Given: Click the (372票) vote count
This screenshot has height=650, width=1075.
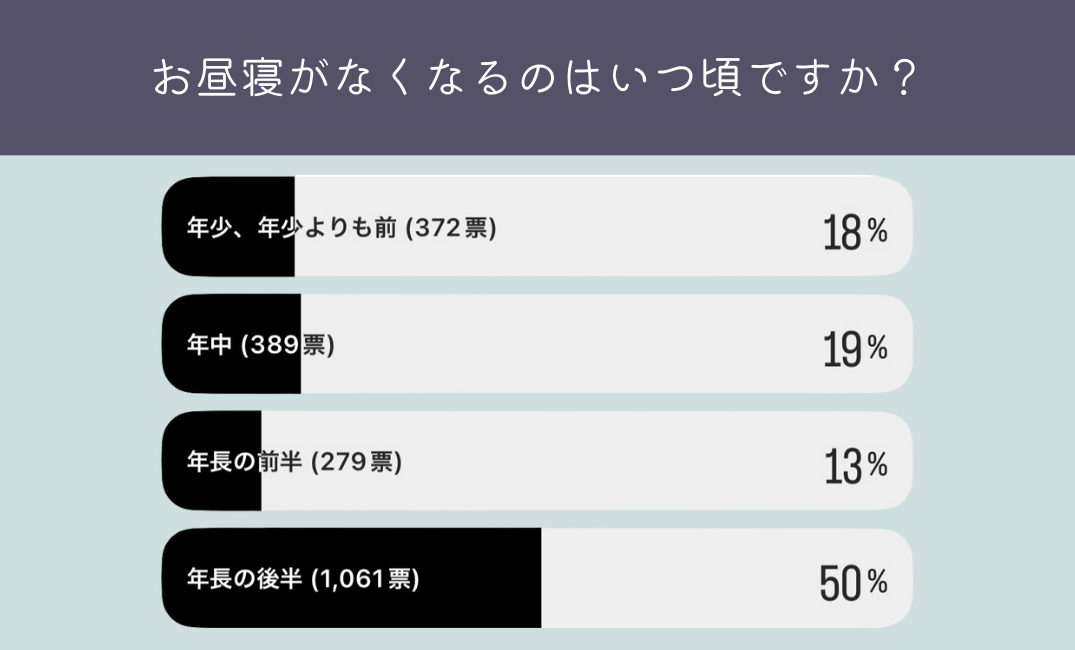Looking at the screenshot, I should tap(450, 229).
